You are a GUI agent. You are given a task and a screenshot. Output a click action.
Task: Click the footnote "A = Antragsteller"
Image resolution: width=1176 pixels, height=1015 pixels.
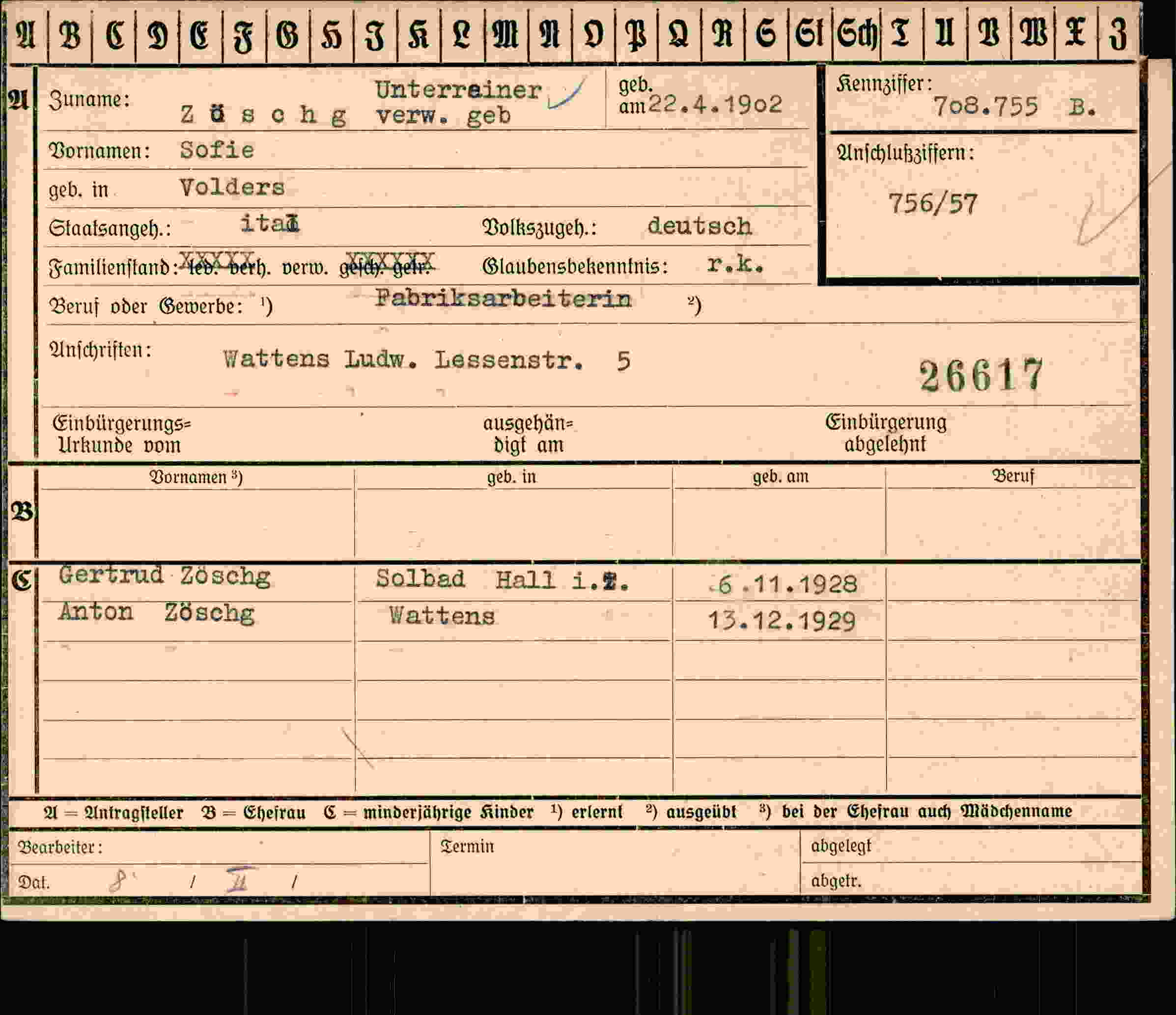pos(113,813)
